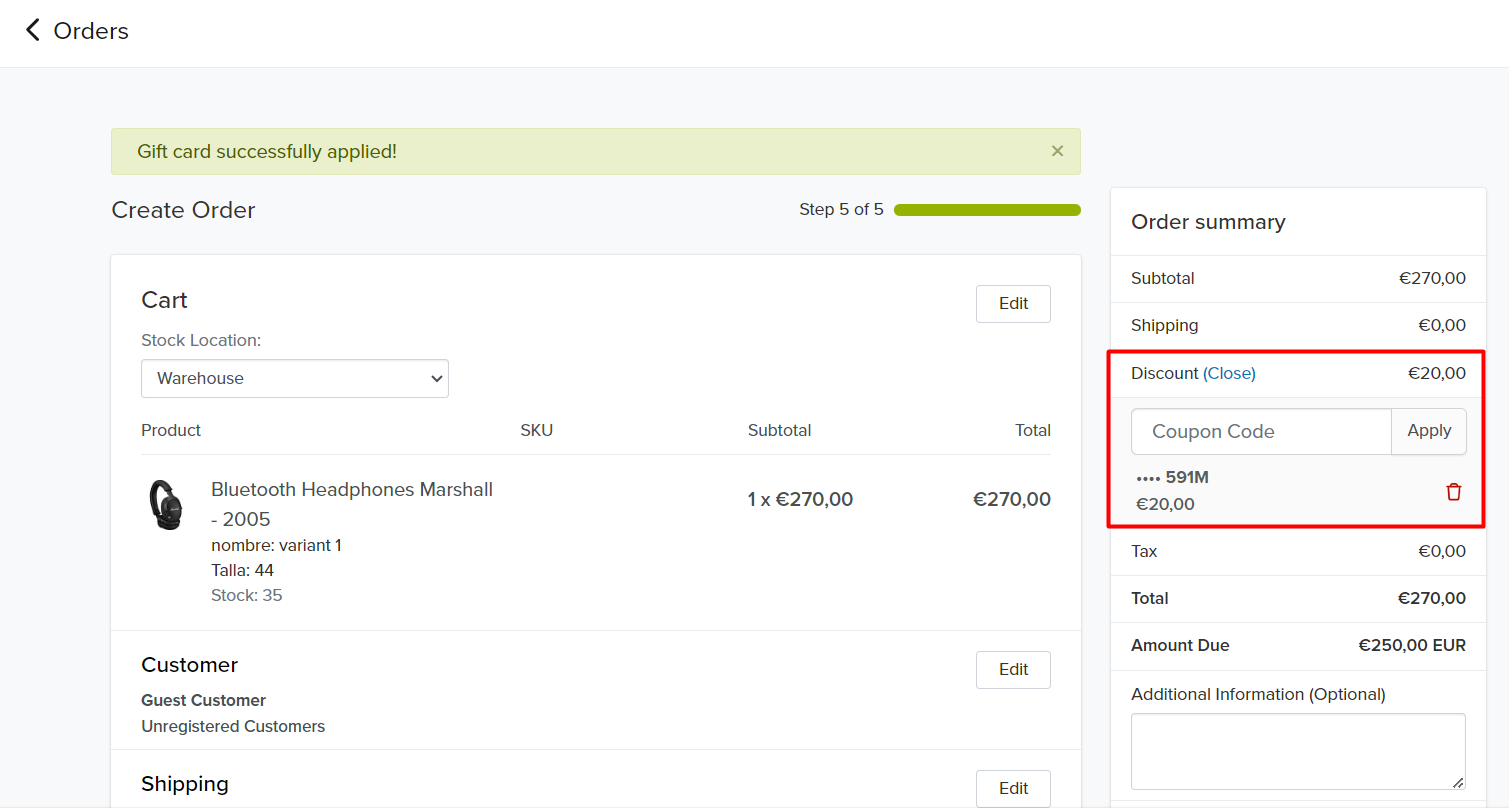Focus the Coupon Code input field
This screenshot has height=808, width=1509.
tap(1261, 432)
